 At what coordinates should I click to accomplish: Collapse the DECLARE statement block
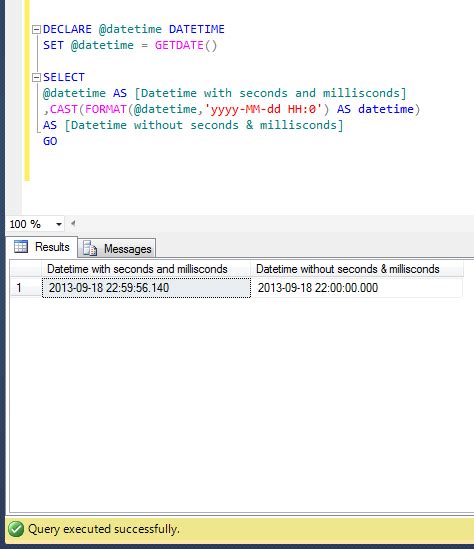coord(36,29)
